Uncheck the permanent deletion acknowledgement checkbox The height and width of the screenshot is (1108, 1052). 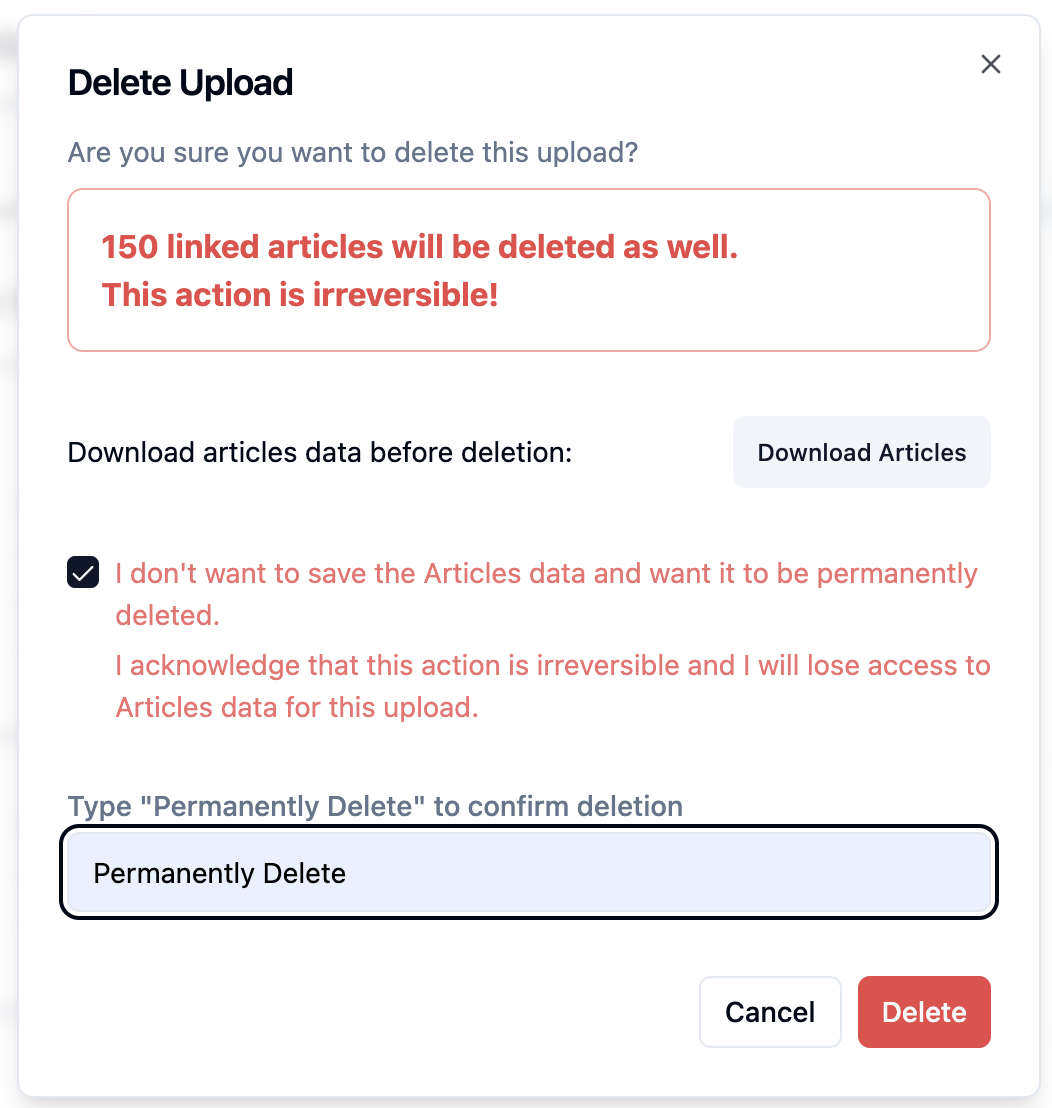83,573
